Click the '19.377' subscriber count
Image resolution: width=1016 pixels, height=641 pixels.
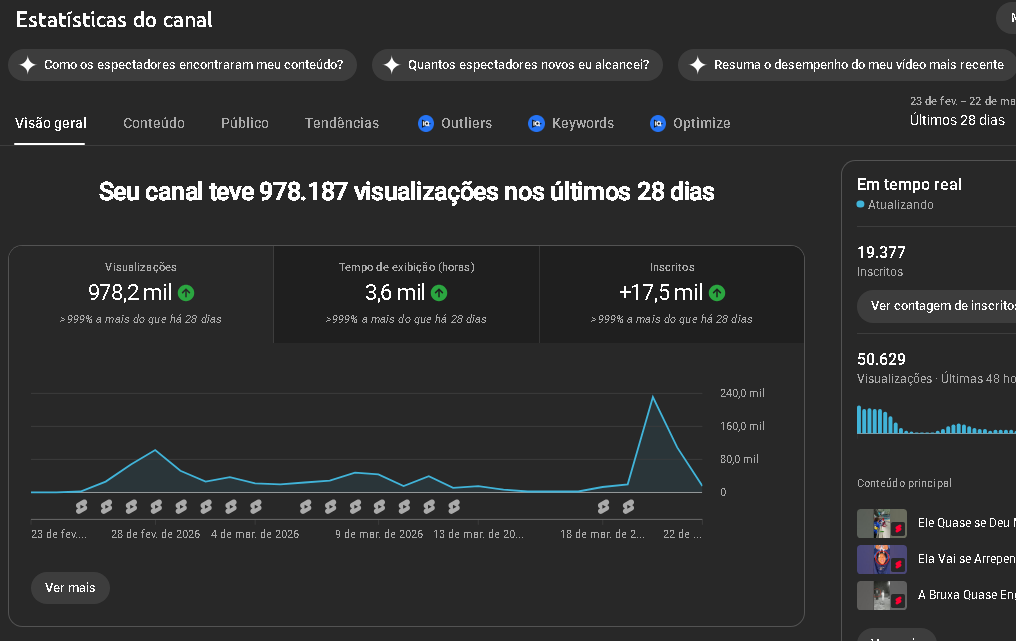tap(881, 252)
